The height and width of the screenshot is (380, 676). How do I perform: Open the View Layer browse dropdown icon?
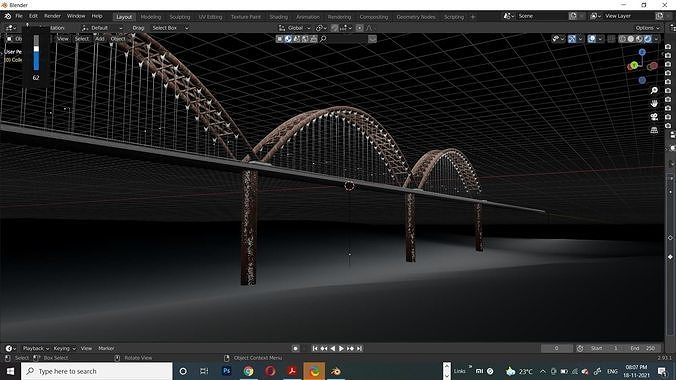coord(595,16)
